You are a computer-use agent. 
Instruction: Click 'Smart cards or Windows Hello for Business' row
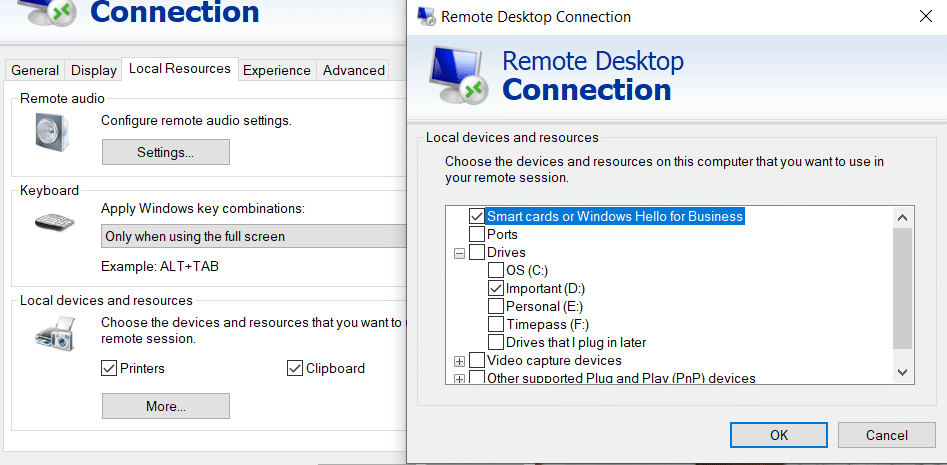point(615,216)
